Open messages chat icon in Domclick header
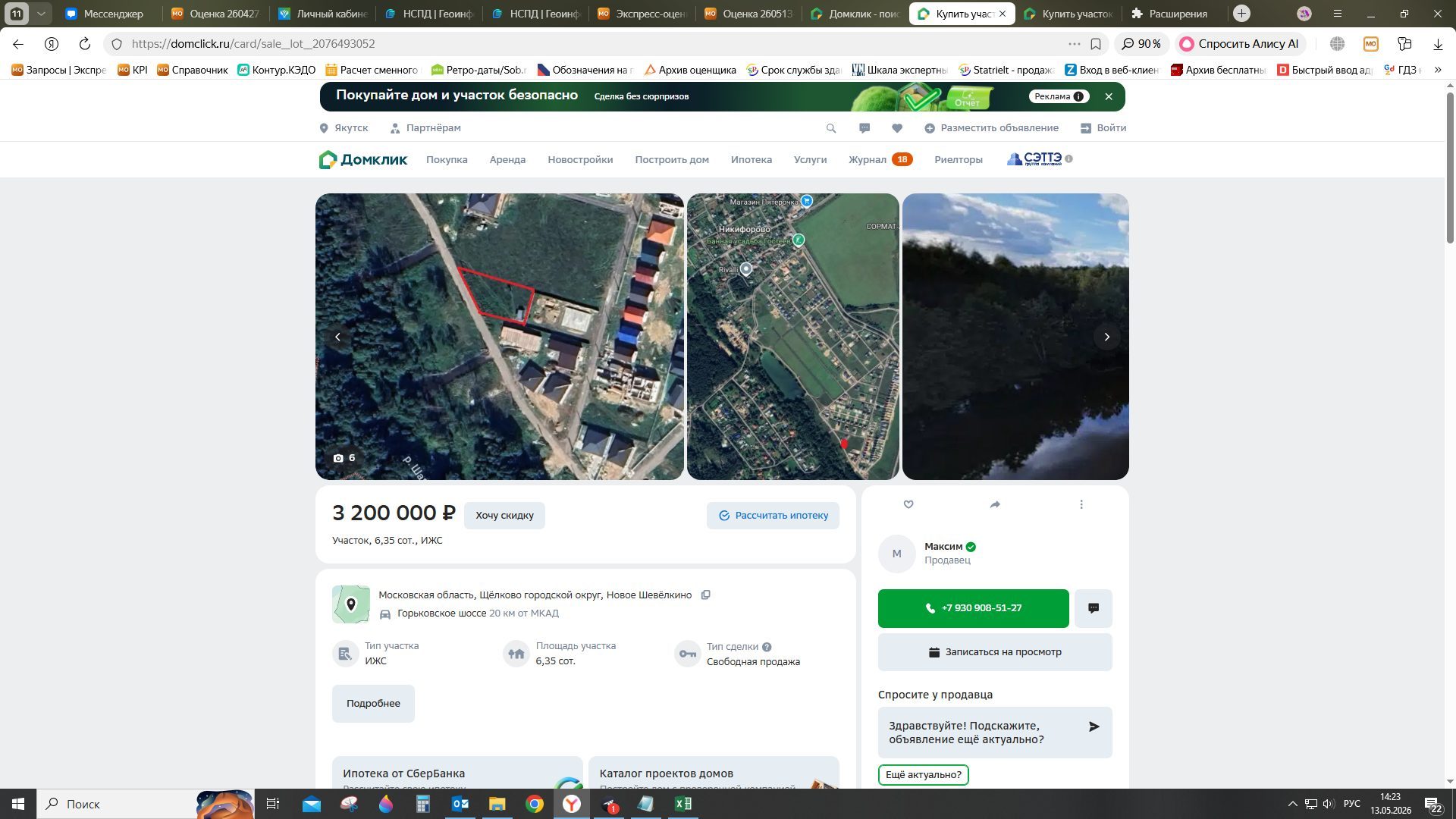The width and height of the screenshot is (1456, 819). coord(864,128)
